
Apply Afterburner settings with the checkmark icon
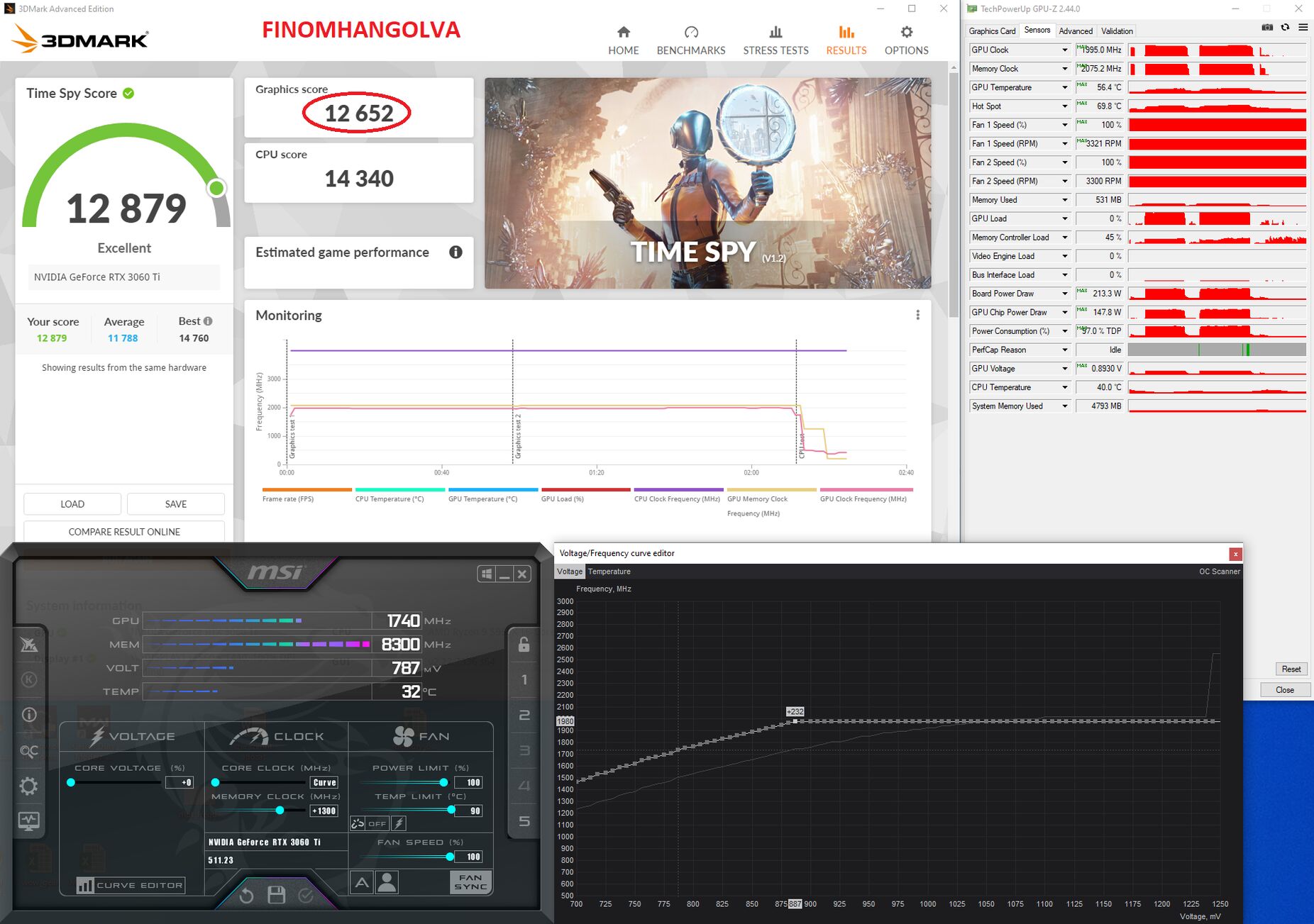[x=306, y=896]
